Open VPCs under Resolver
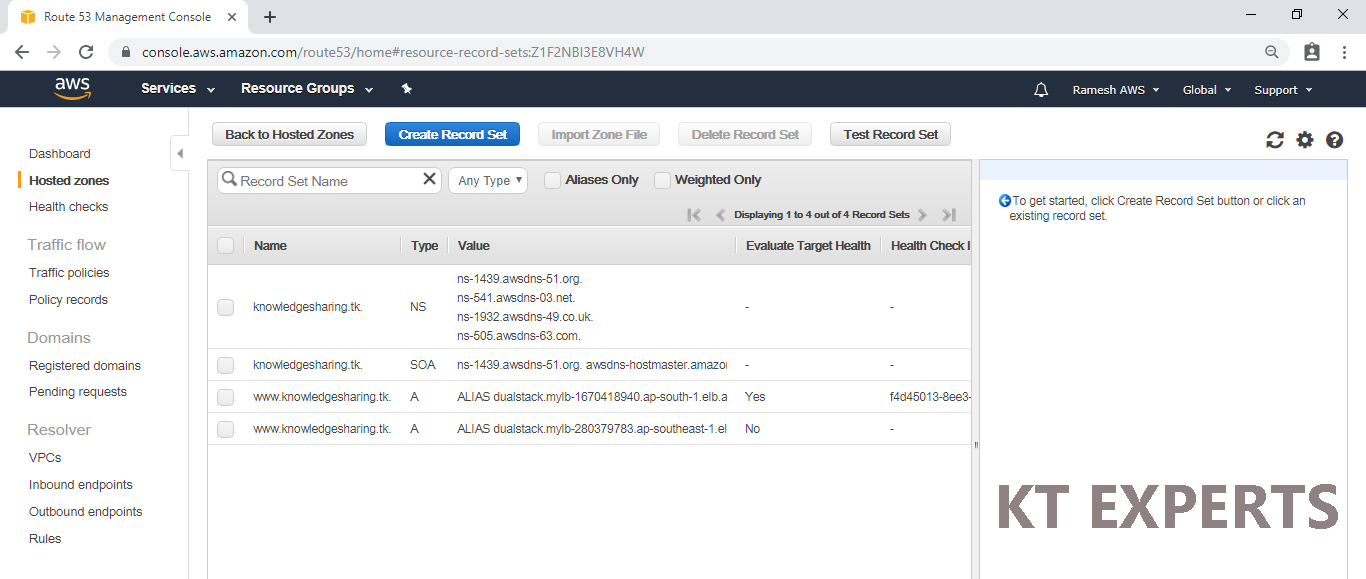Screen dimensions: 1366x579 point(45,458)
